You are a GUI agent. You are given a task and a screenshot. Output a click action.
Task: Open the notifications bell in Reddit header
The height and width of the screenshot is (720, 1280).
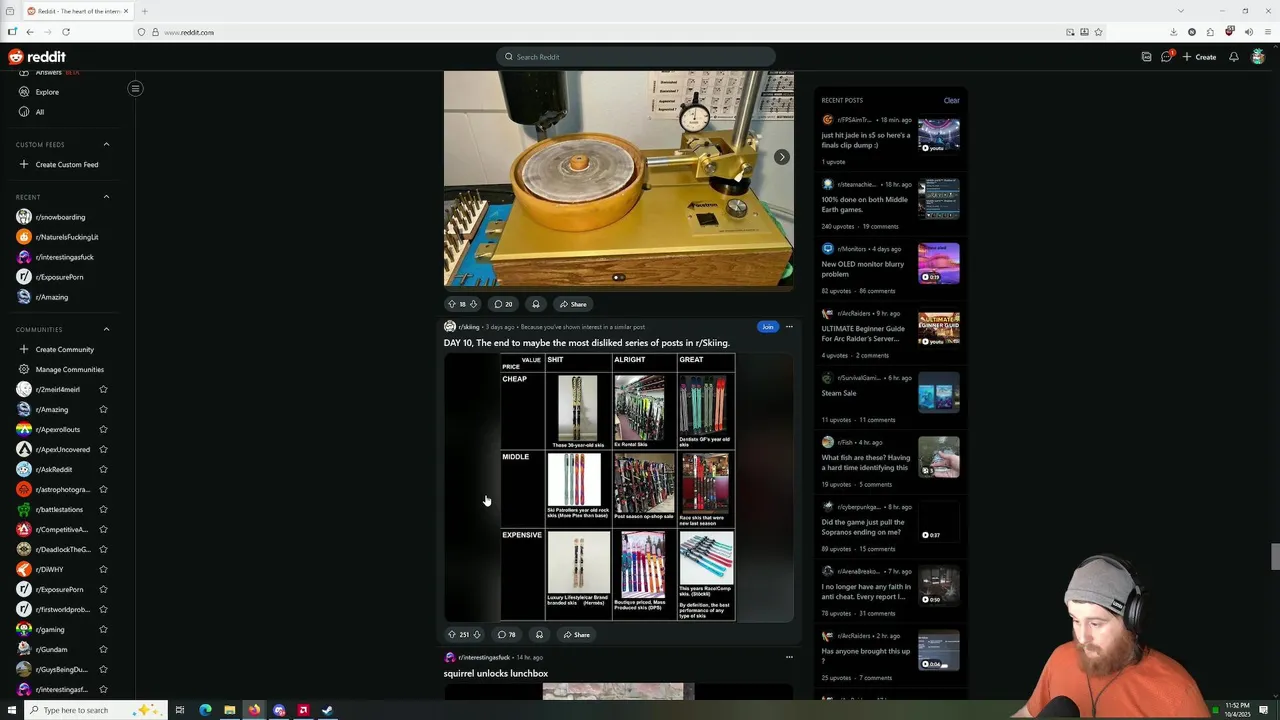1233,57
